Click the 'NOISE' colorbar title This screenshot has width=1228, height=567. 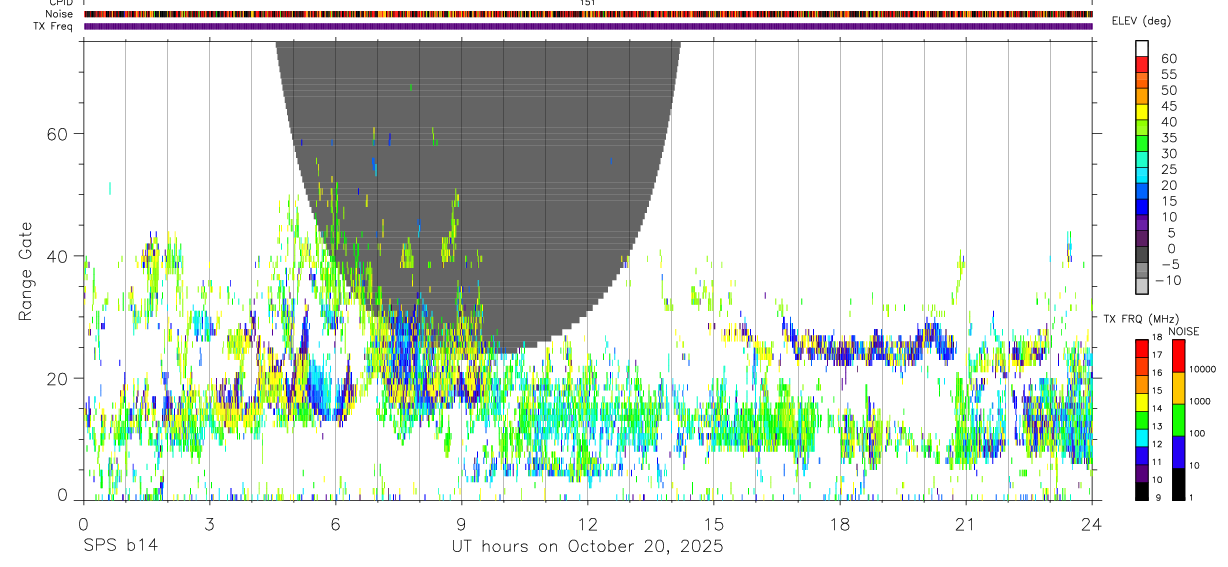click(1183, 331)
